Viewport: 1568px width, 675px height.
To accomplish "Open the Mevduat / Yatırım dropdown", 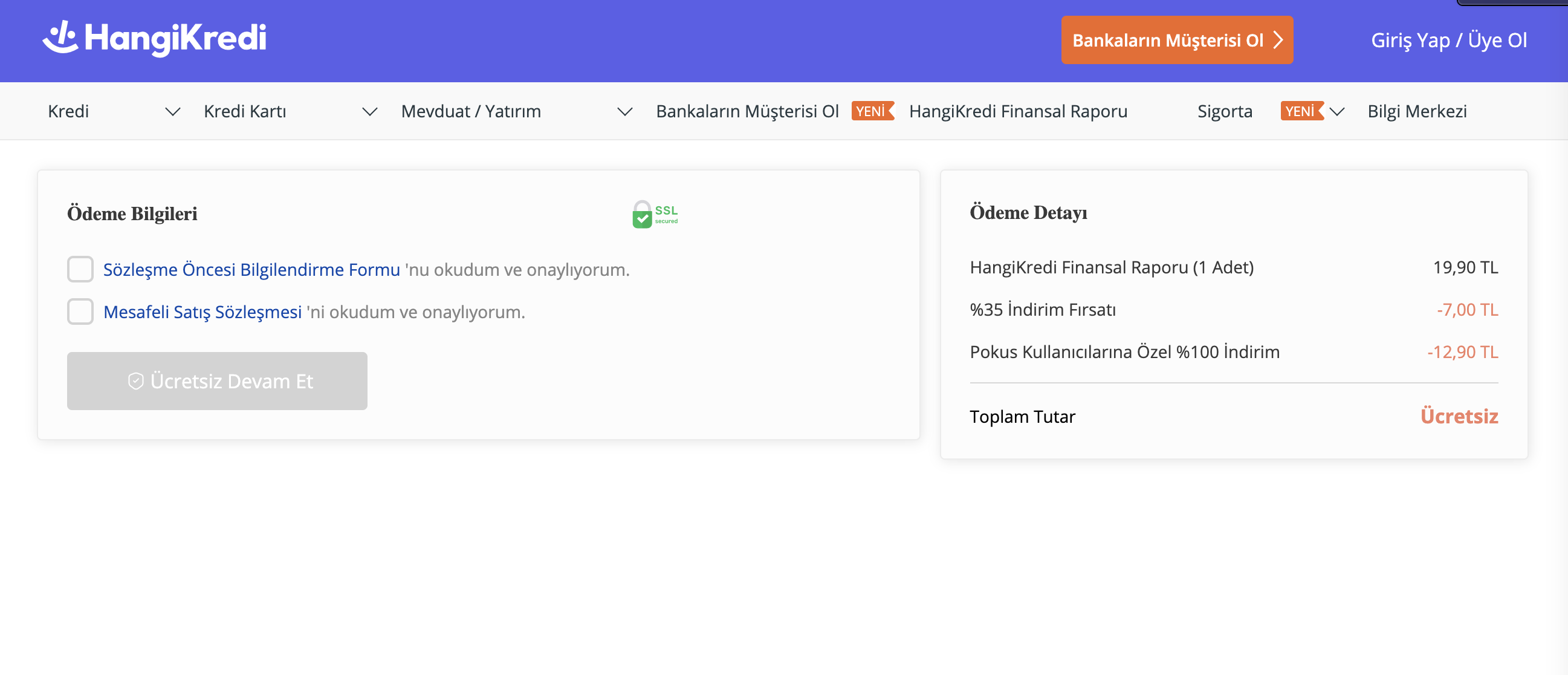I will (x=624, y=111).
